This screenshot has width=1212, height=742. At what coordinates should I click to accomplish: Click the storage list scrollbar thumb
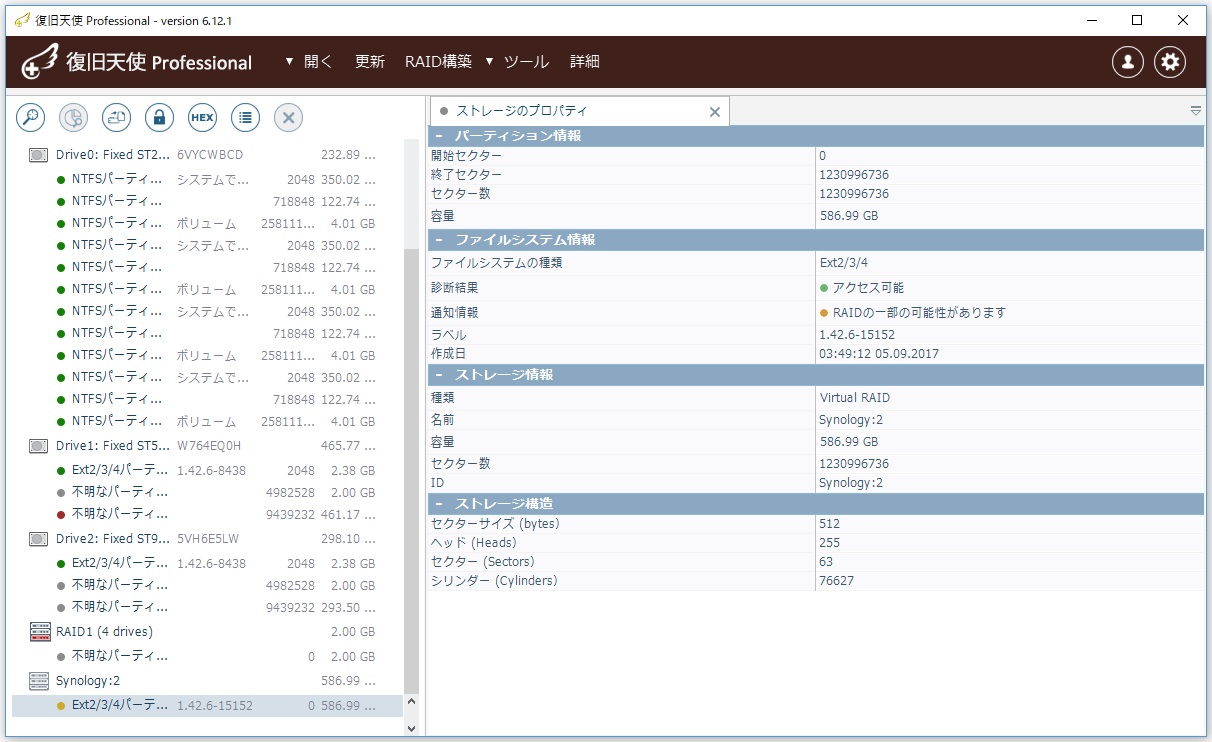tap(411, 470)
